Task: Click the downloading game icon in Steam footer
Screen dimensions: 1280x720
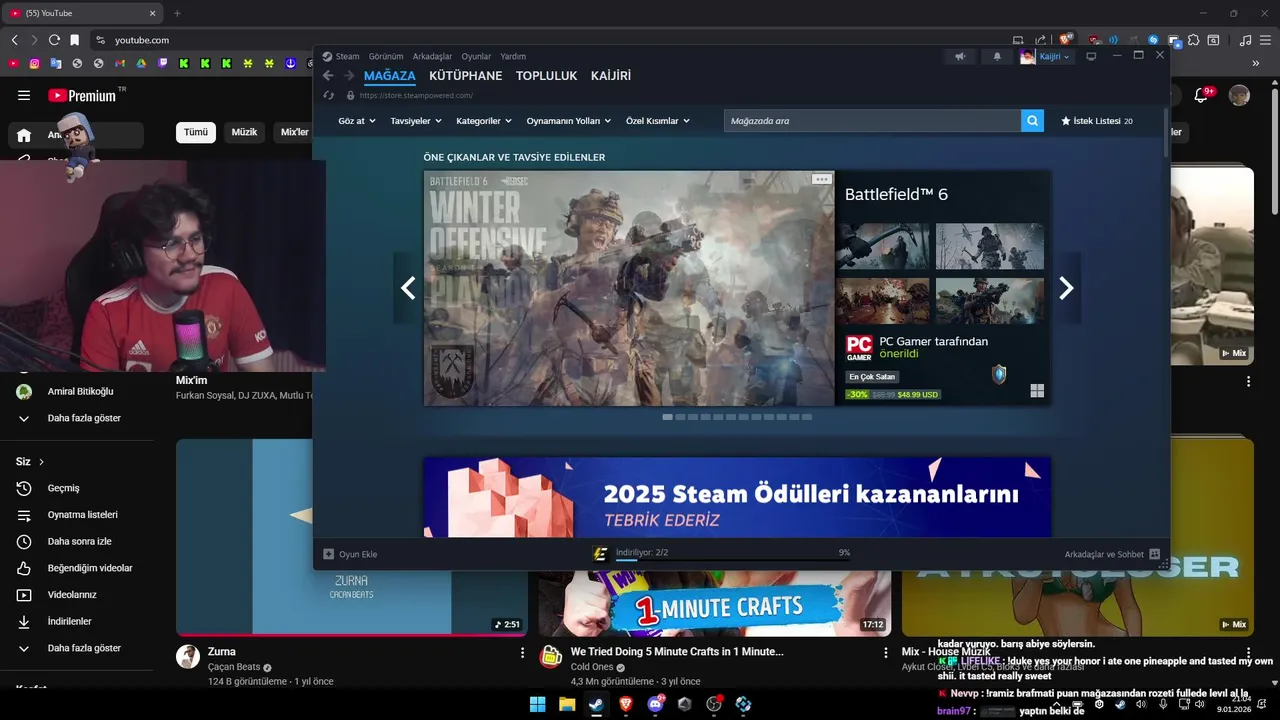Action: [600, 554]
